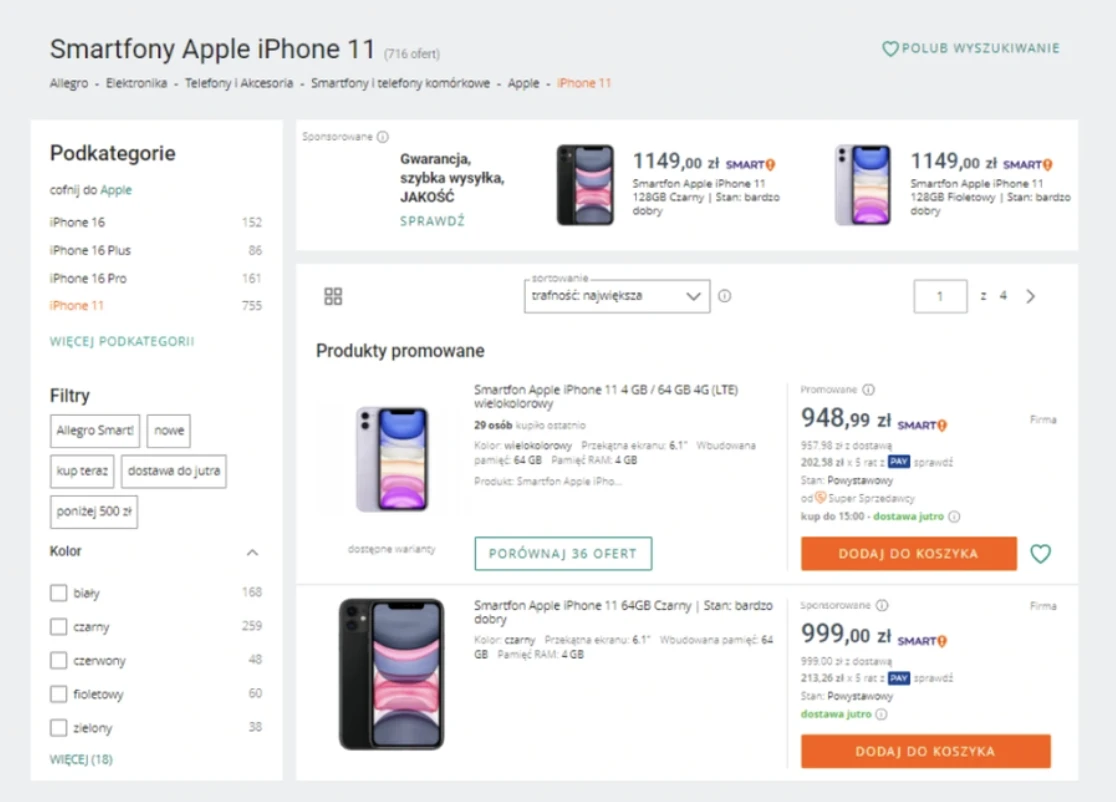This screenshot has height=802, width=1116.
Task: Add purple iPhone 11 to favorites heart
Action: (x=1041, y=554)
